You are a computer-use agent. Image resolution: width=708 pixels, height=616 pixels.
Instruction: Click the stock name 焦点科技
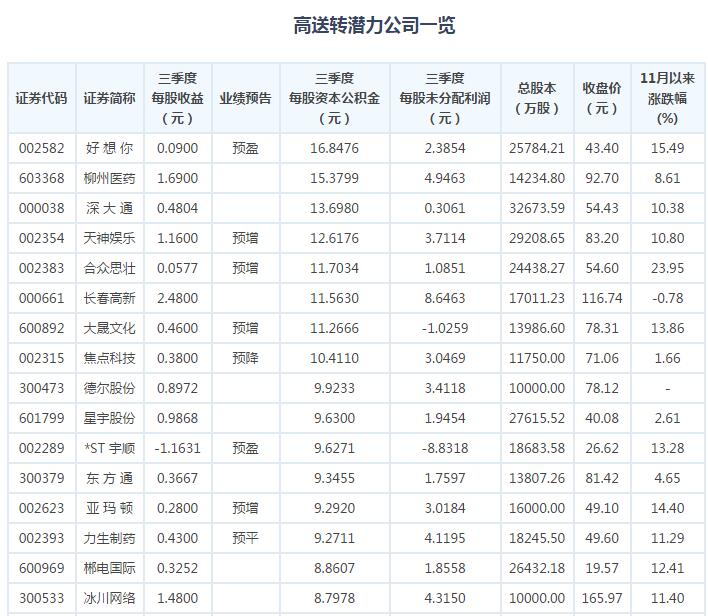109,358
